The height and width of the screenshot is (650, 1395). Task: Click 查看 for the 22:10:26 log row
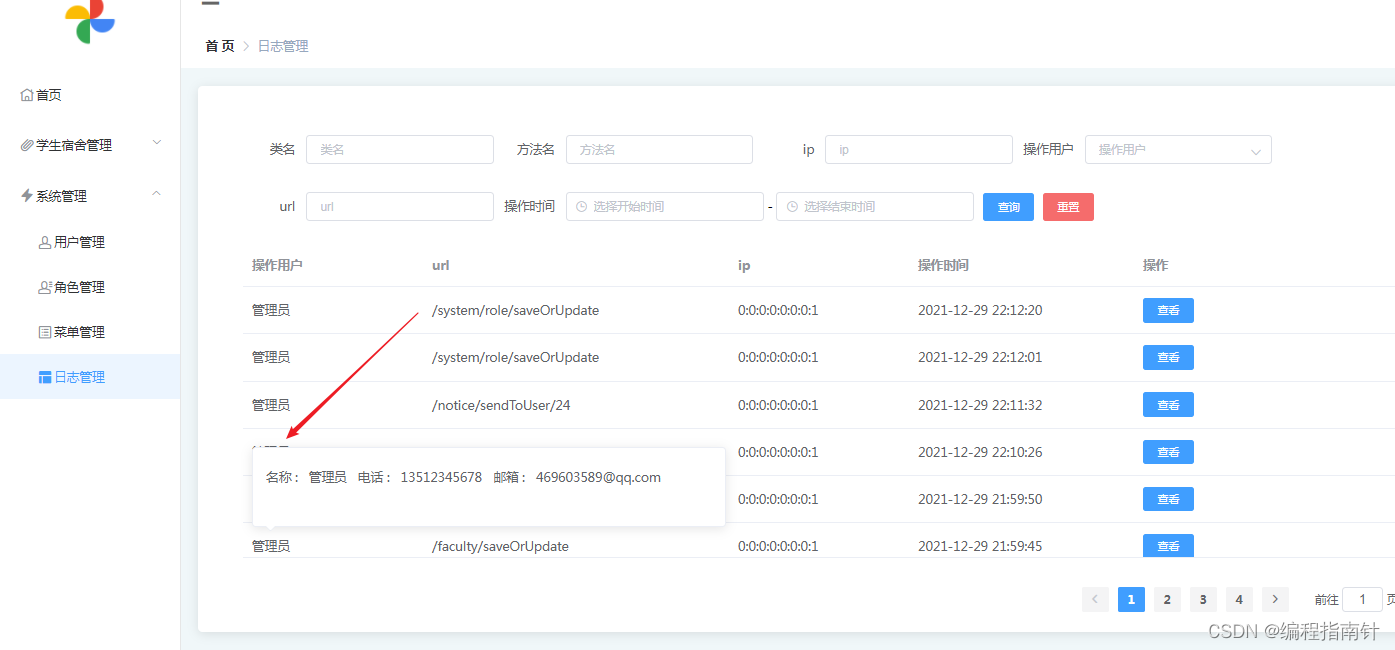(x=1168, y=452)
